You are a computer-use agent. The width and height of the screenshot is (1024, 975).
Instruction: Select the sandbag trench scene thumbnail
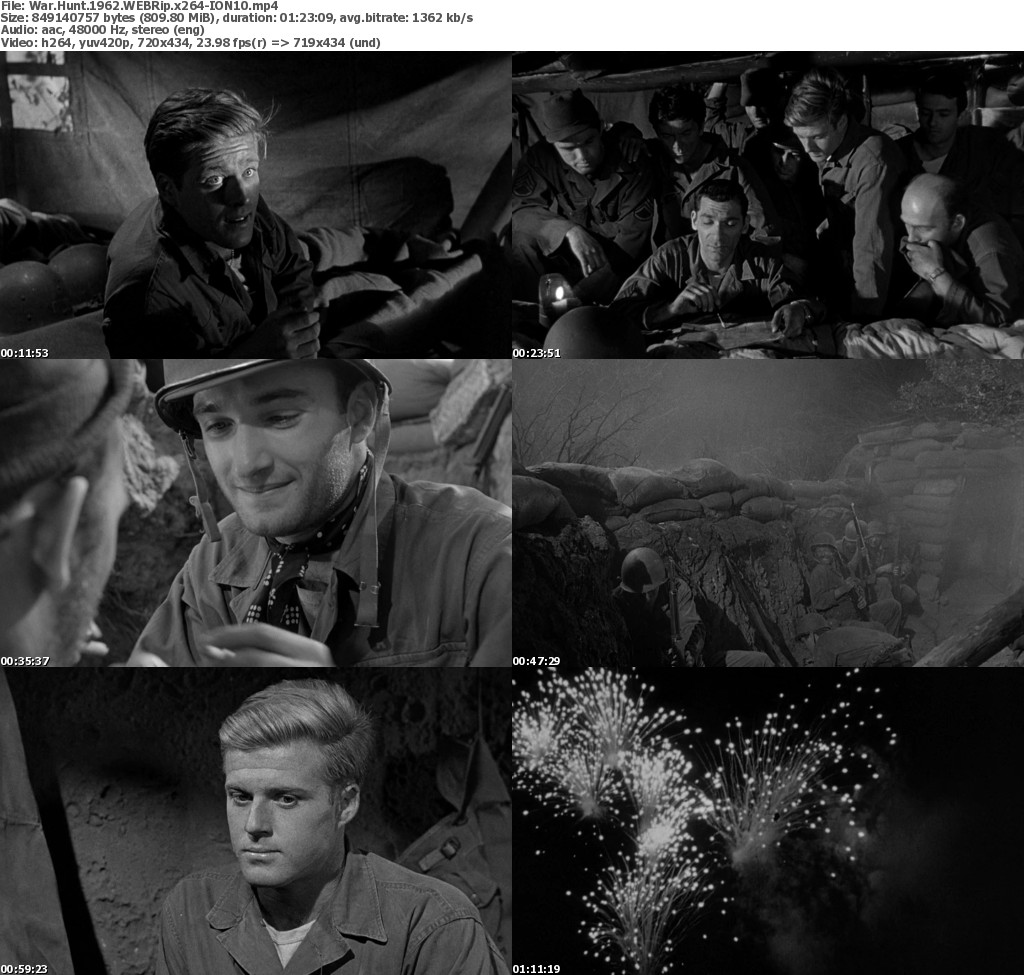[768, 513]
